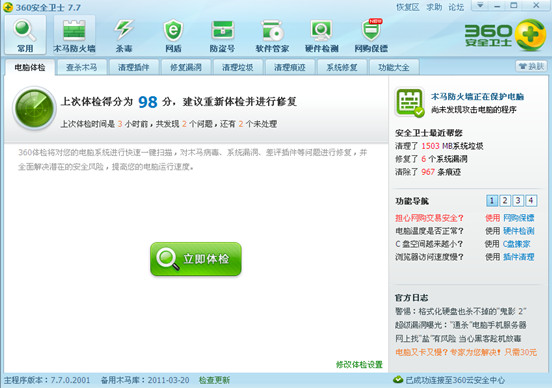Viewport: 552px width, 388px height.
Task: Switch to the 系统修复 tab
Action: pos(342,67)
